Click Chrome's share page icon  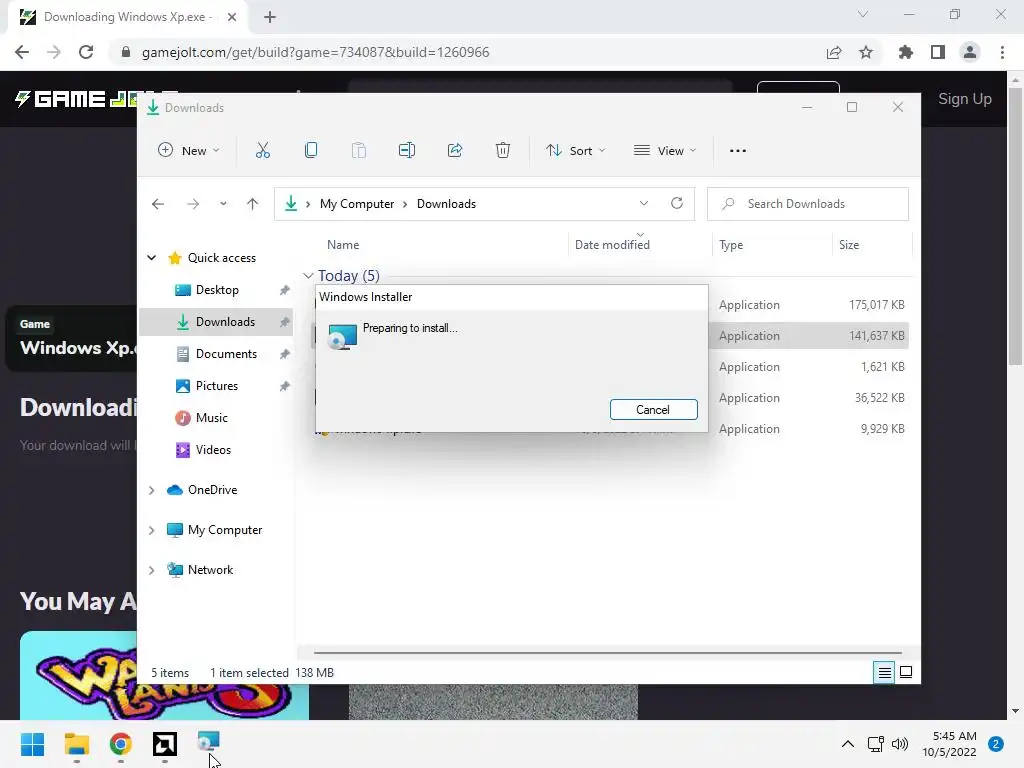834,52
